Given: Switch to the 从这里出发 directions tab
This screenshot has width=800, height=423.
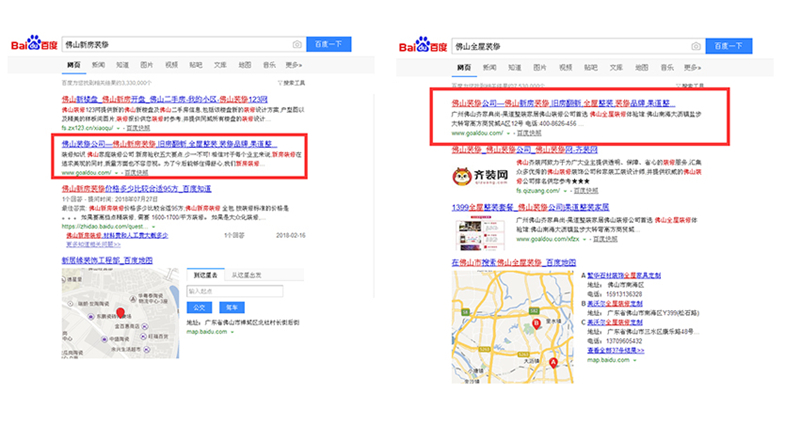Looking at the screenshot, I should click(246, 275).
